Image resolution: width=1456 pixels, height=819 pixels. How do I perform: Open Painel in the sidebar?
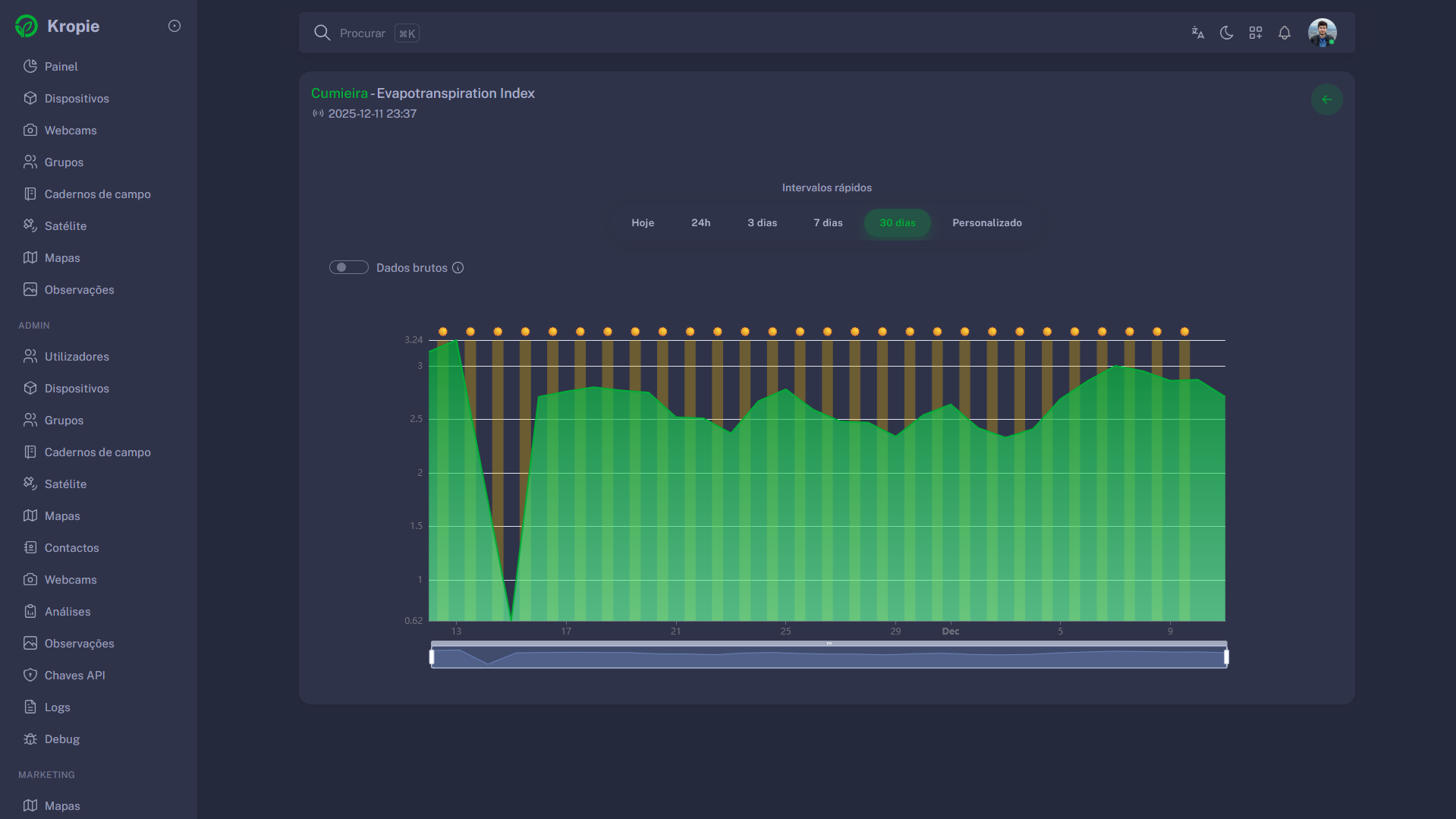point(61,67)
